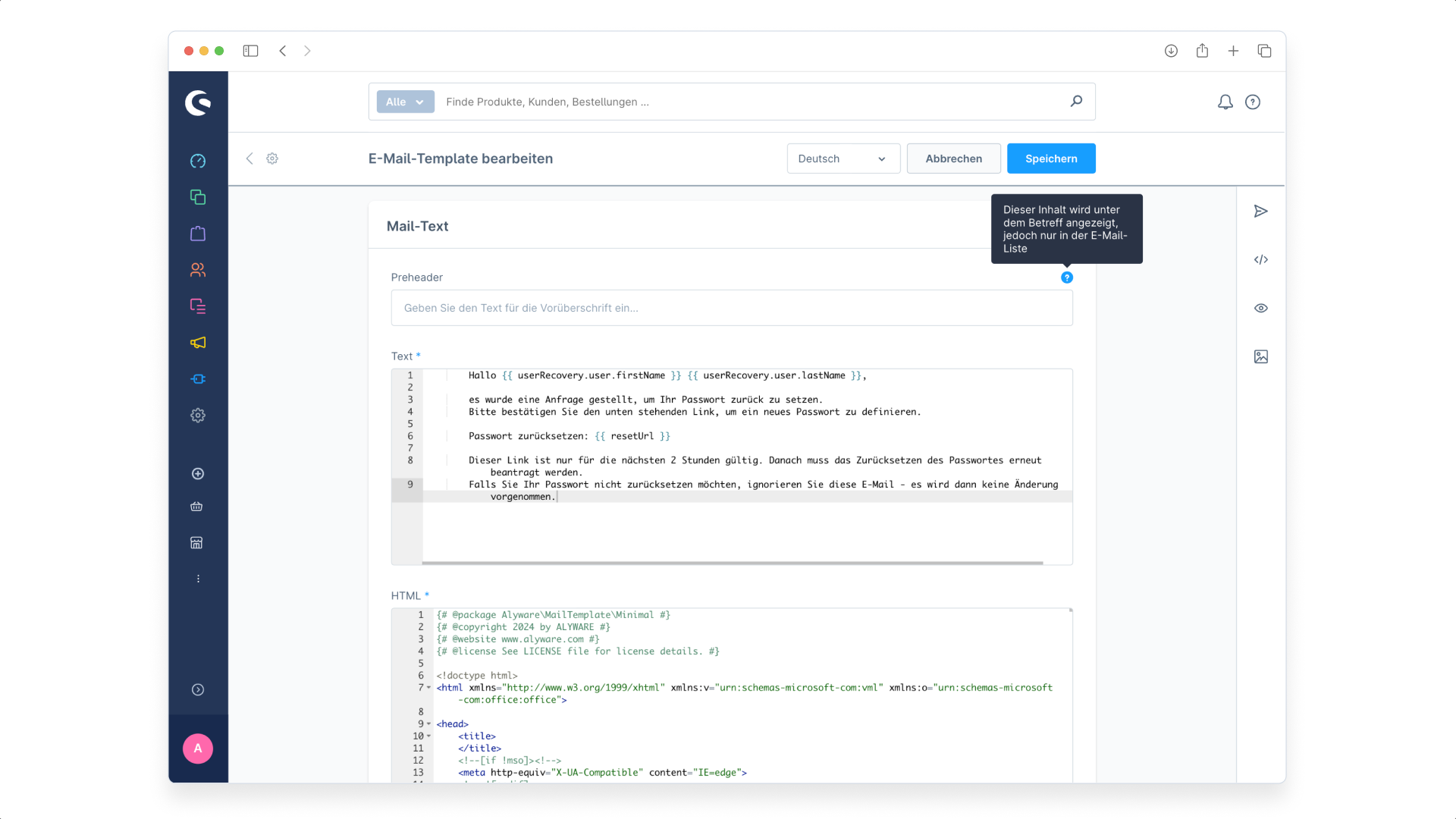Open the Deutsch language dropdown

coord(843,158)
